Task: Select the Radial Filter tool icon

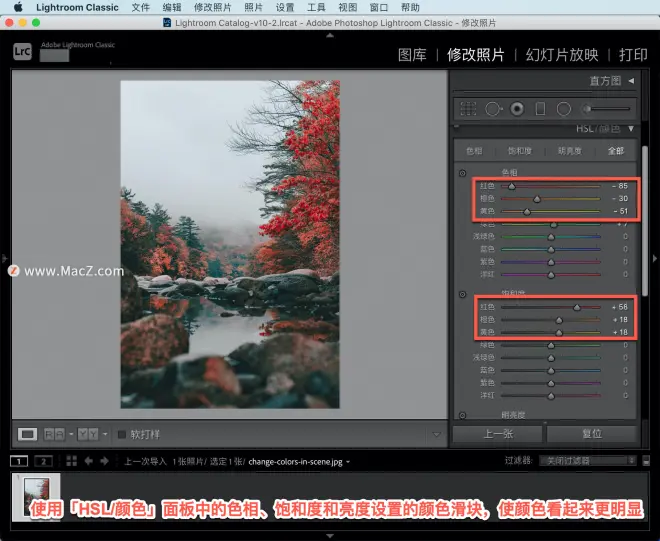Action: (564, 109)
